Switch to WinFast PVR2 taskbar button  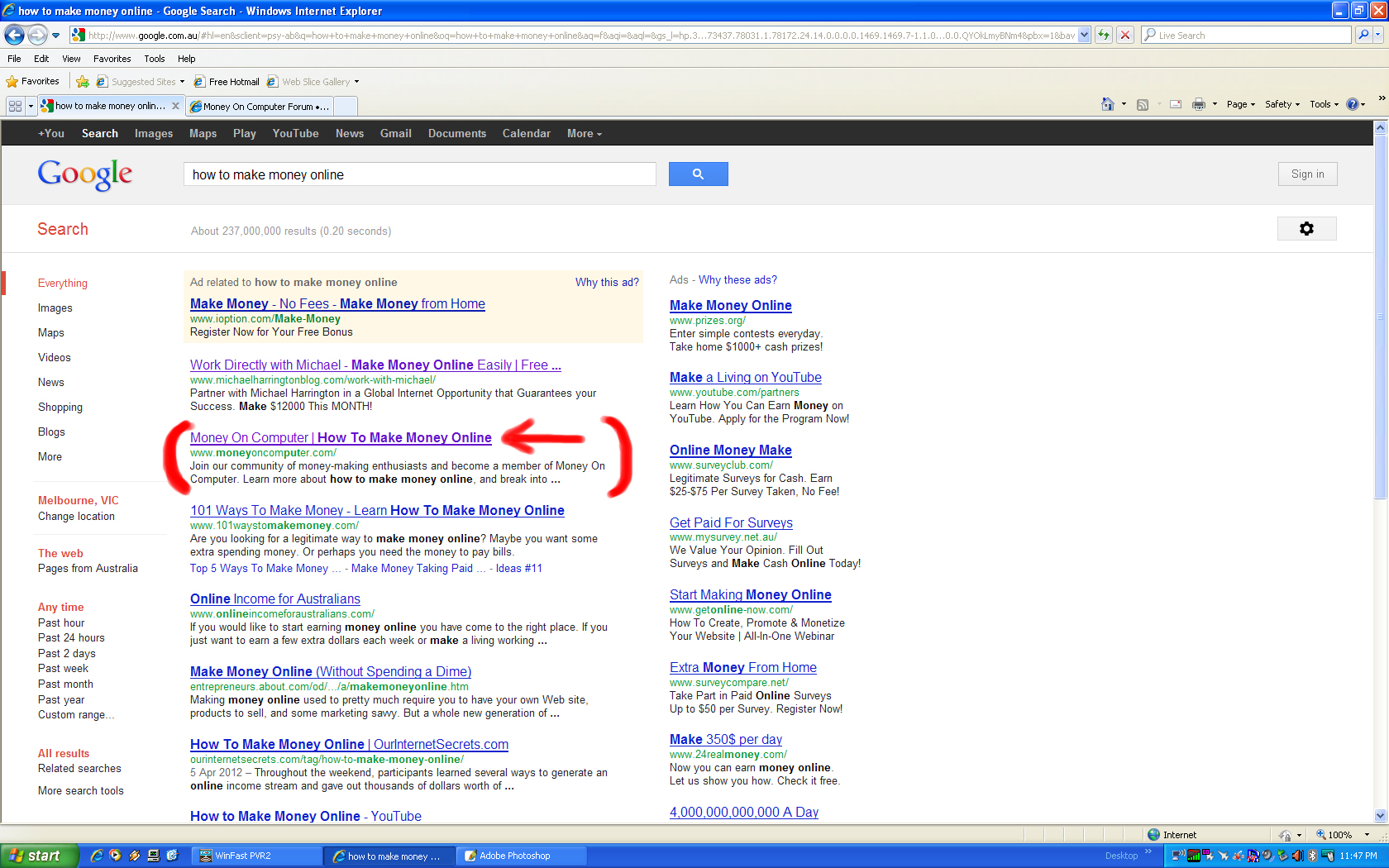[258, 856]
